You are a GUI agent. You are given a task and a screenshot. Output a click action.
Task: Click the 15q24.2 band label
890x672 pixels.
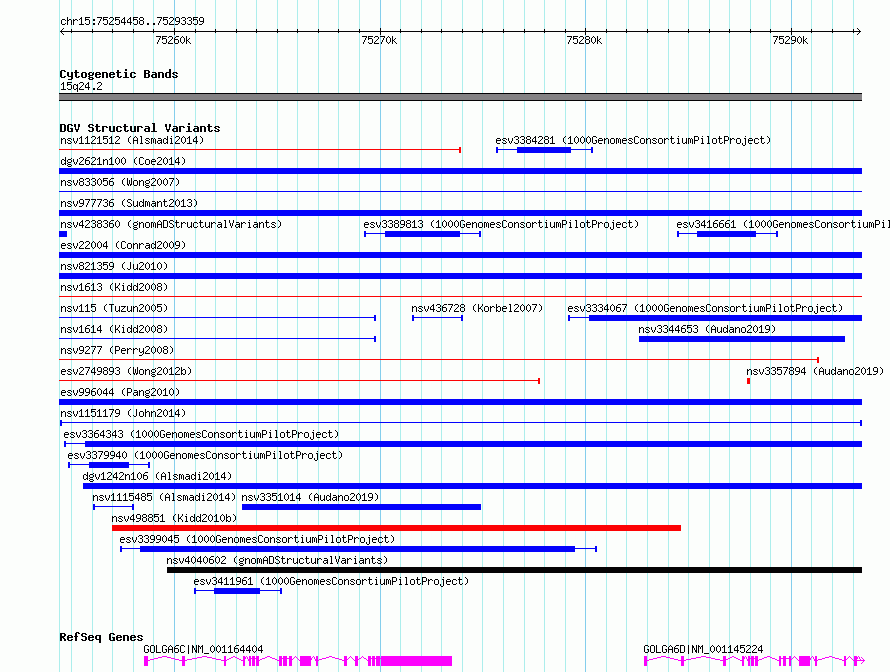[x=81, y=86]
